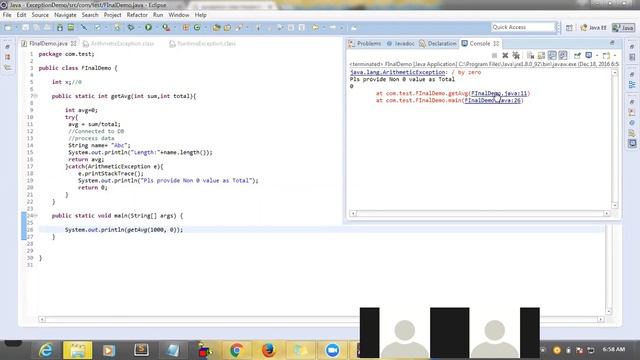640x360 pixels.
Task: Open the Run button dropdown arrow
Action: 156,28
